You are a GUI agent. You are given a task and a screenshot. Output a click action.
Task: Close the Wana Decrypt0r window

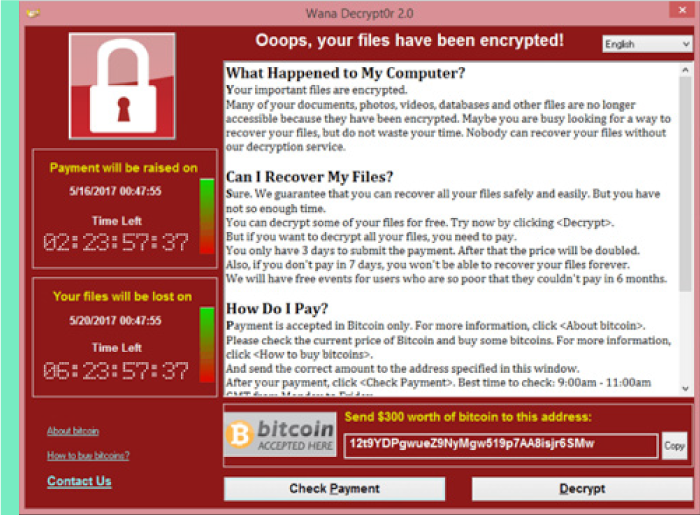click(x=682, y=10)
